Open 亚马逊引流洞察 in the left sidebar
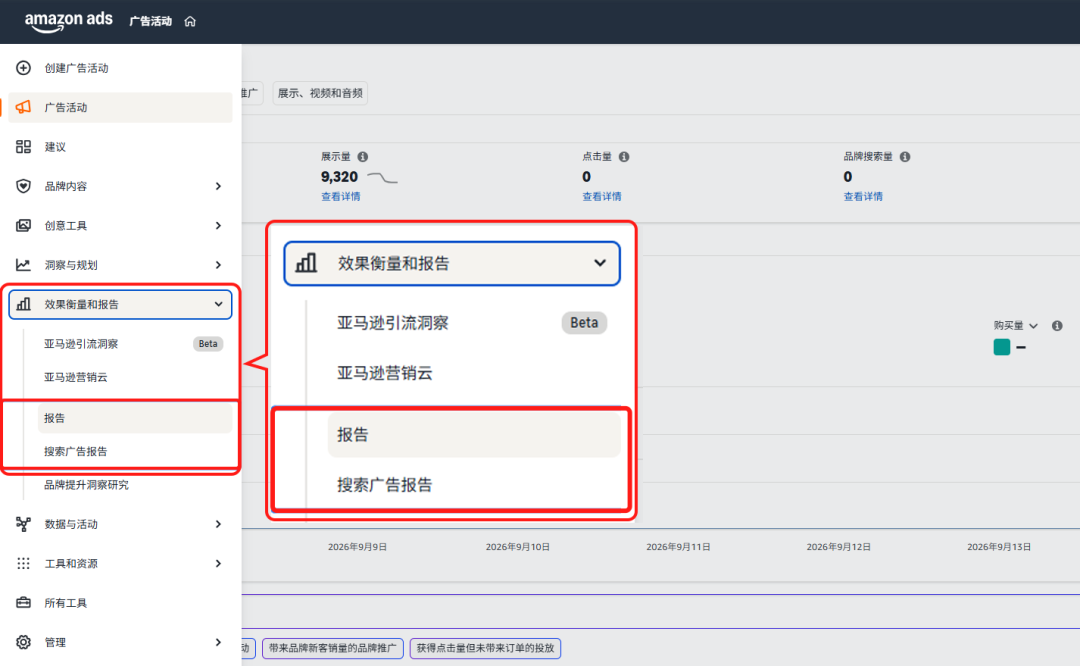The image size is (1080, 666). point(81,344)
